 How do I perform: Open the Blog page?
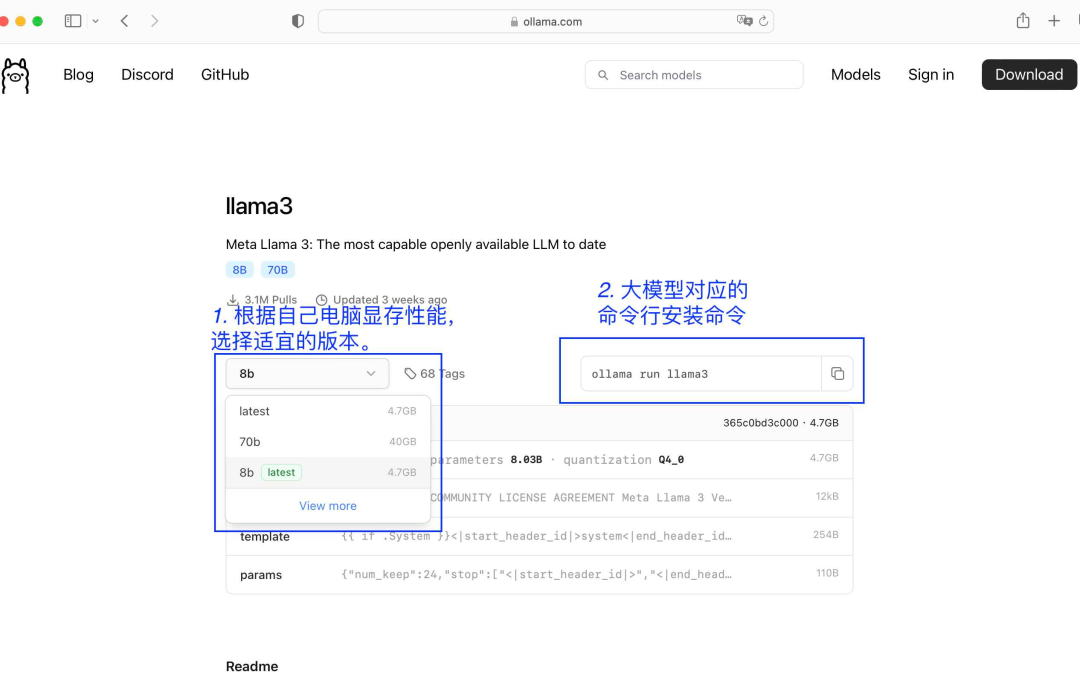pos(78,75)
